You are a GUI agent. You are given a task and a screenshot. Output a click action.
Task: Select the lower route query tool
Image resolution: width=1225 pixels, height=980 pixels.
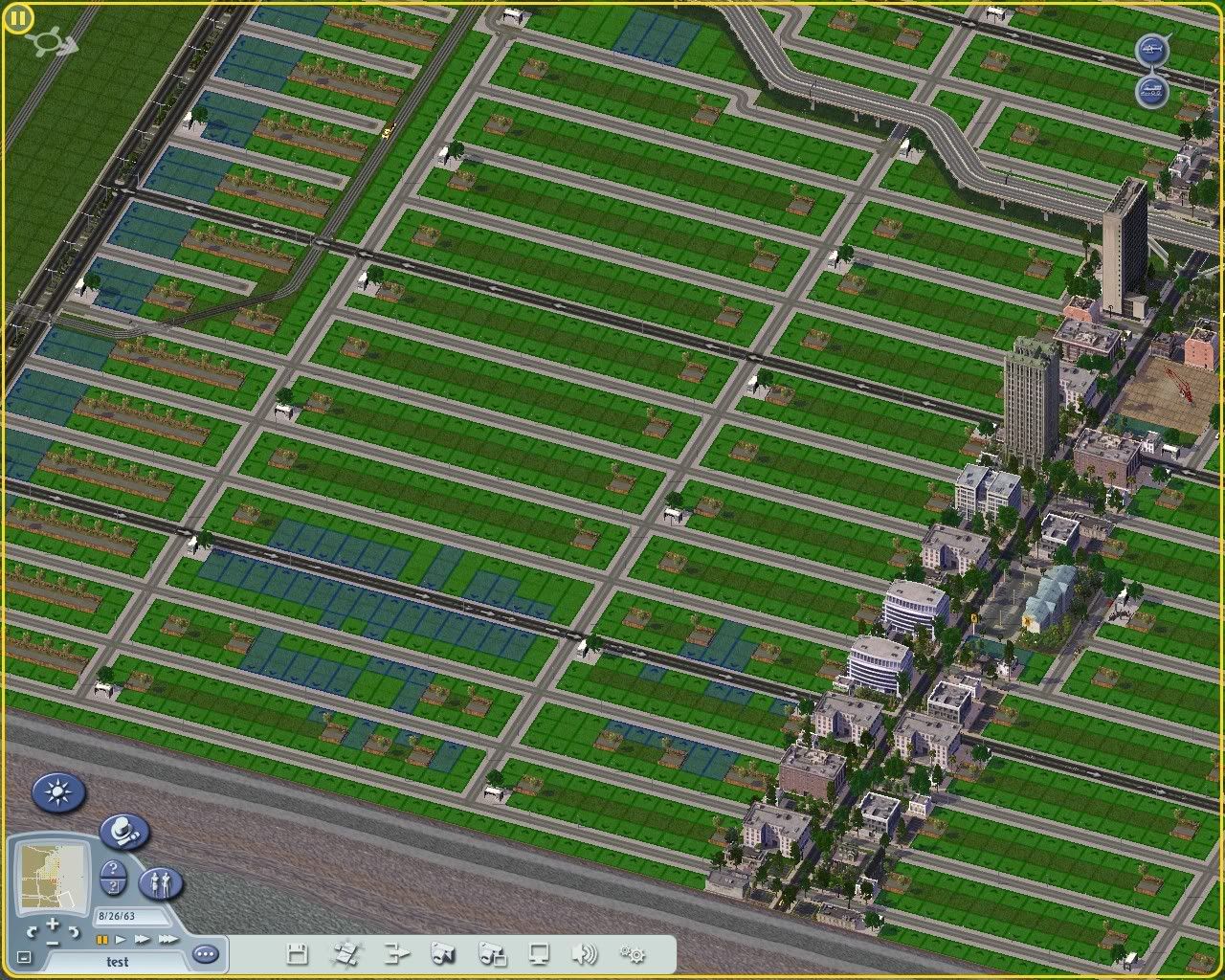(113, 887)
